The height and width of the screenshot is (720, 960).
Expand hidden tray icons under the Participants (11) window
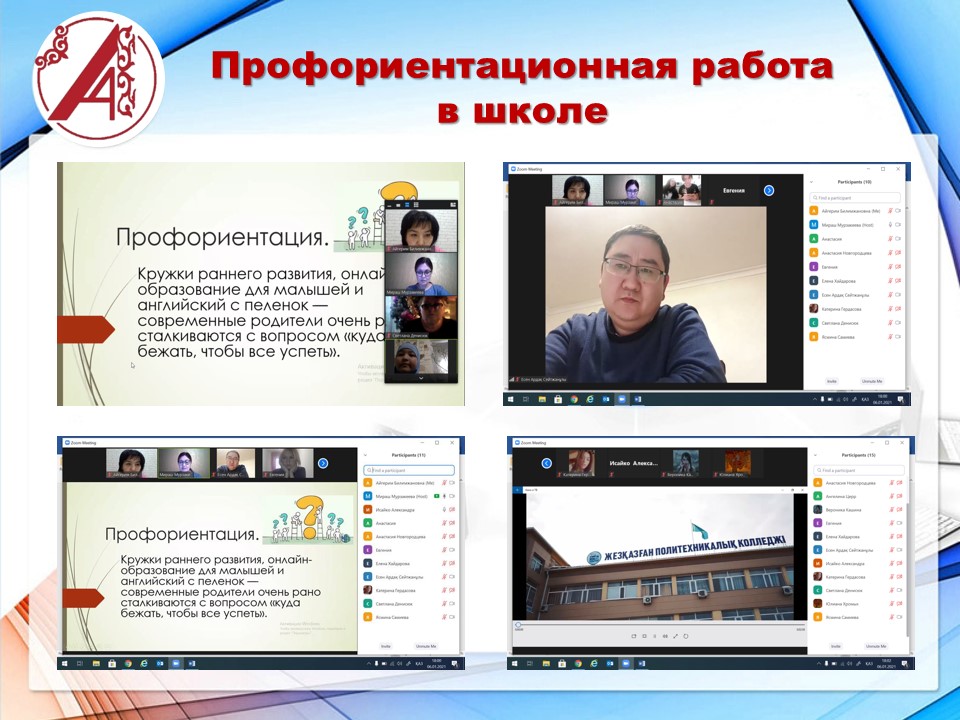(x=368, y=663)
